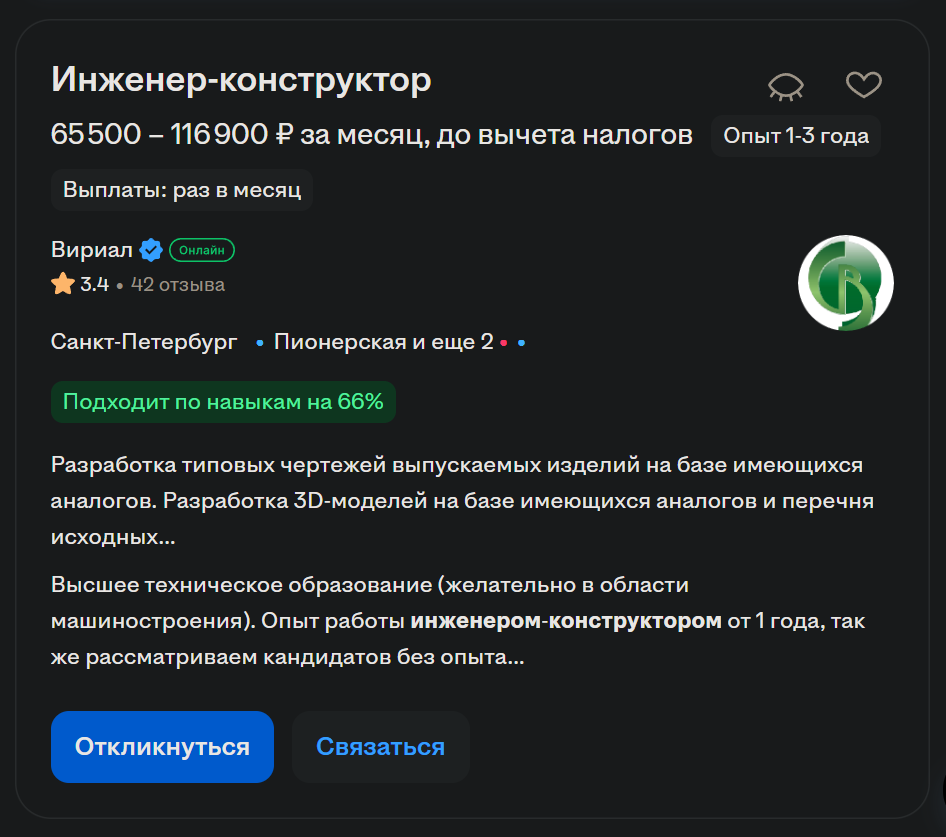Open the 42 отзыва reviews link

[178, 285]
